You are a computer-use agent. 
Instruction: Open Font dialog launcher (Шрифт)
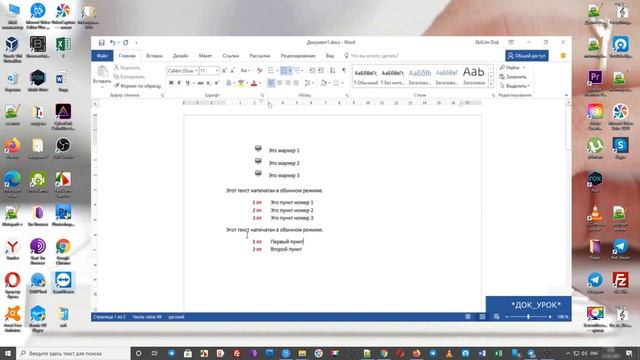coord(262,95)
